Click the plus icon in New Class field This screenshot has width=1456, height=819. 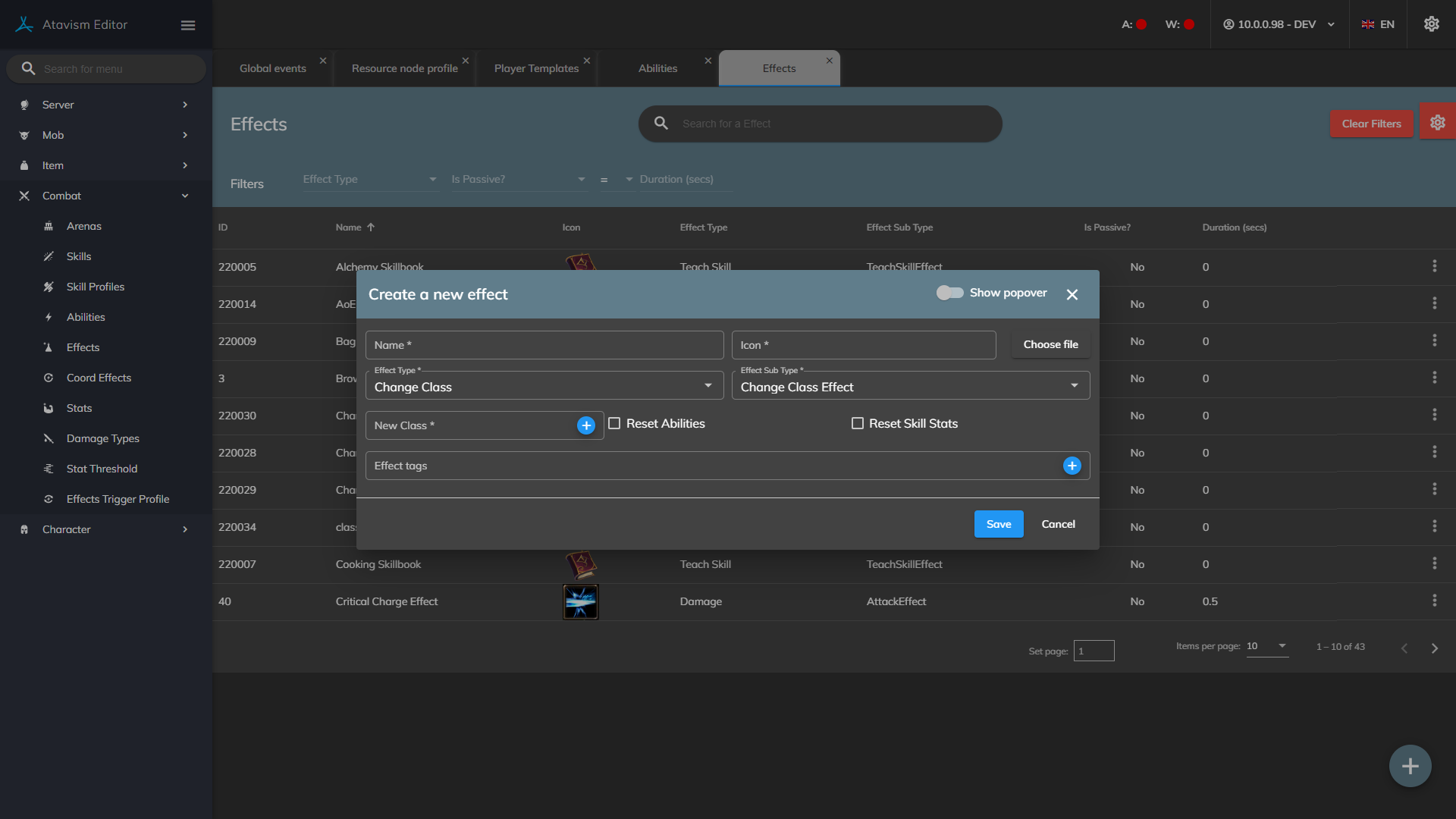click(x=585, y=425)
